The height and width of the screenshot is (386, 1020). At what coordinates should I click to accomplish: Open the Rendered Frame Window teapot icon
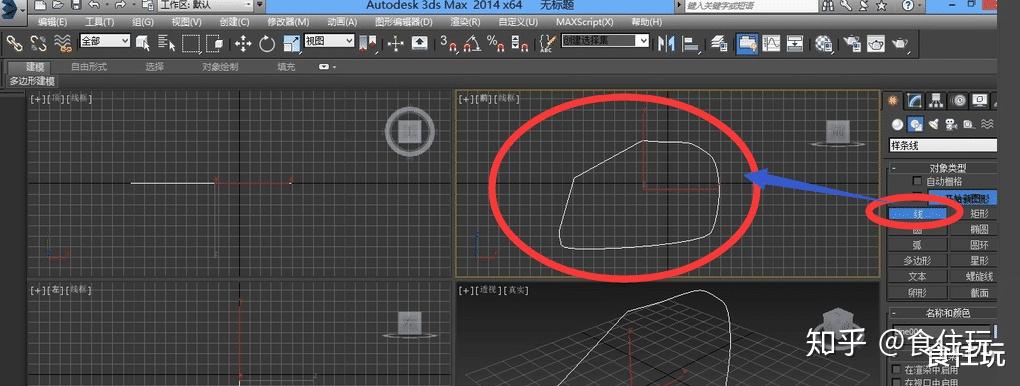pyautogui.click(x=877, y=44)
